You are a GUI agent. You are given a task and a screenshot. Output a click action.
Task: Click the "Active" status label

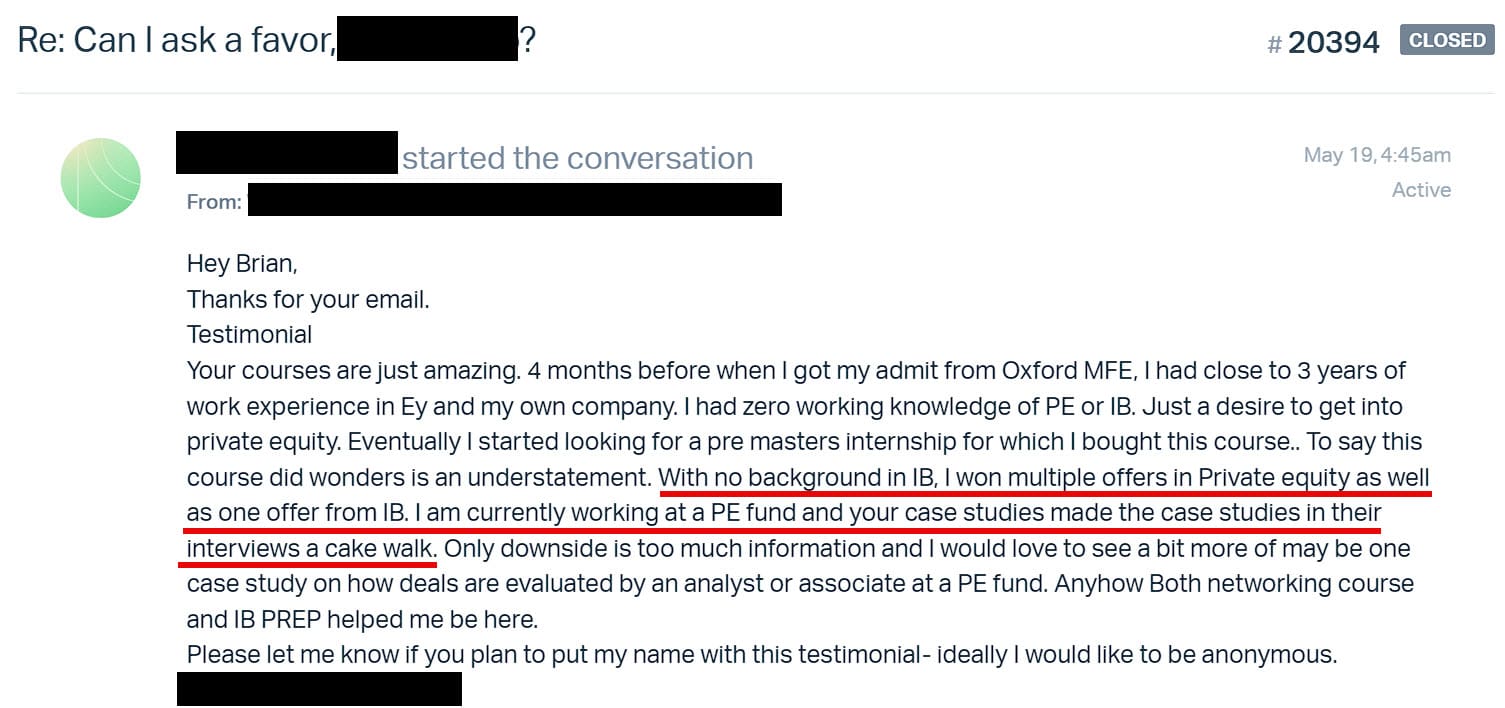coord(1421,190)
